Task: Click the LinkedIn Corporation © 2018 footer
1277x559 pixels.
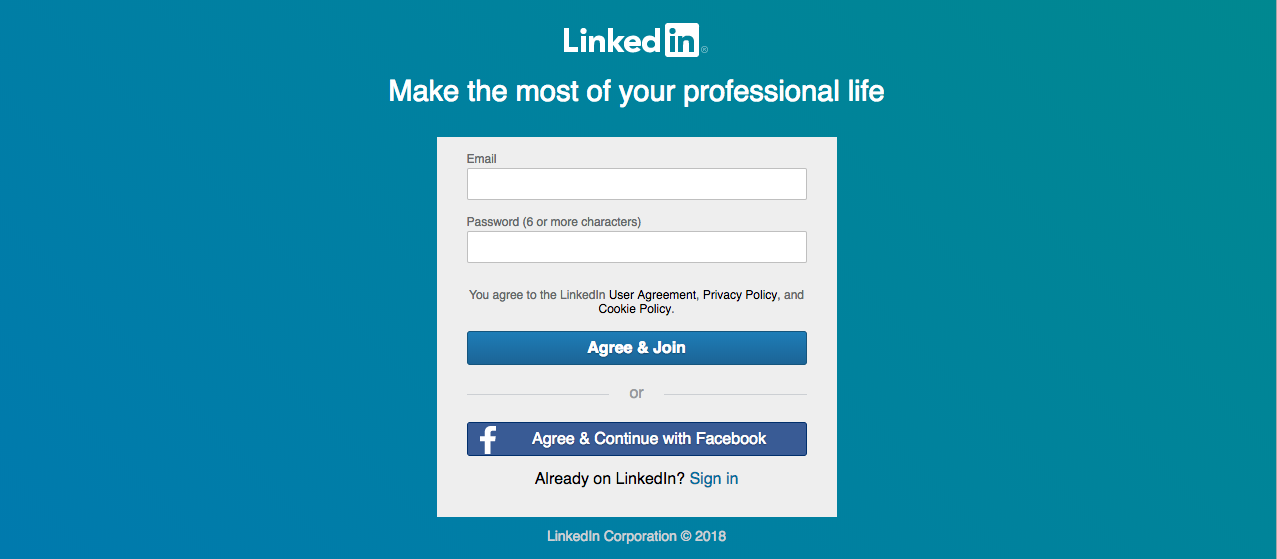Action: click(x=636, y=536)
